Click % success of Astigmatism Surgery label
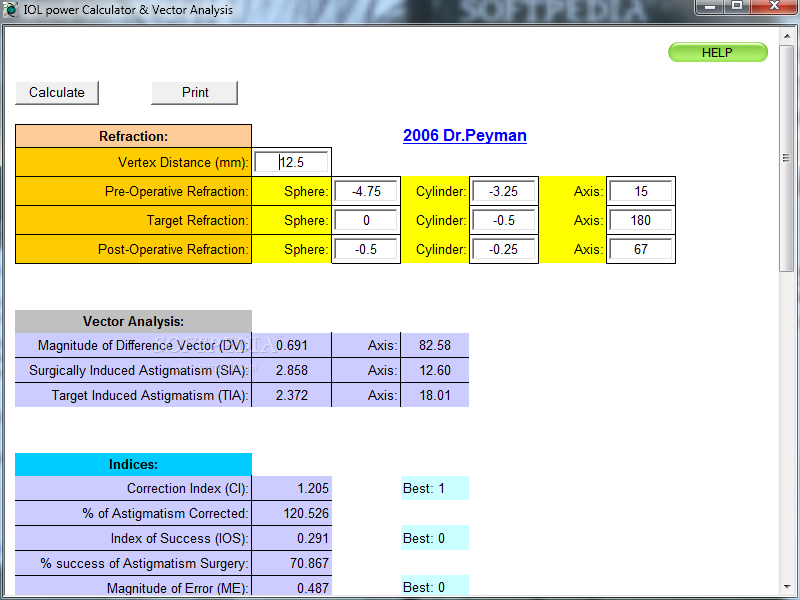Image resolution: width=800 pixels, height=600 pixels. (144, 563)
